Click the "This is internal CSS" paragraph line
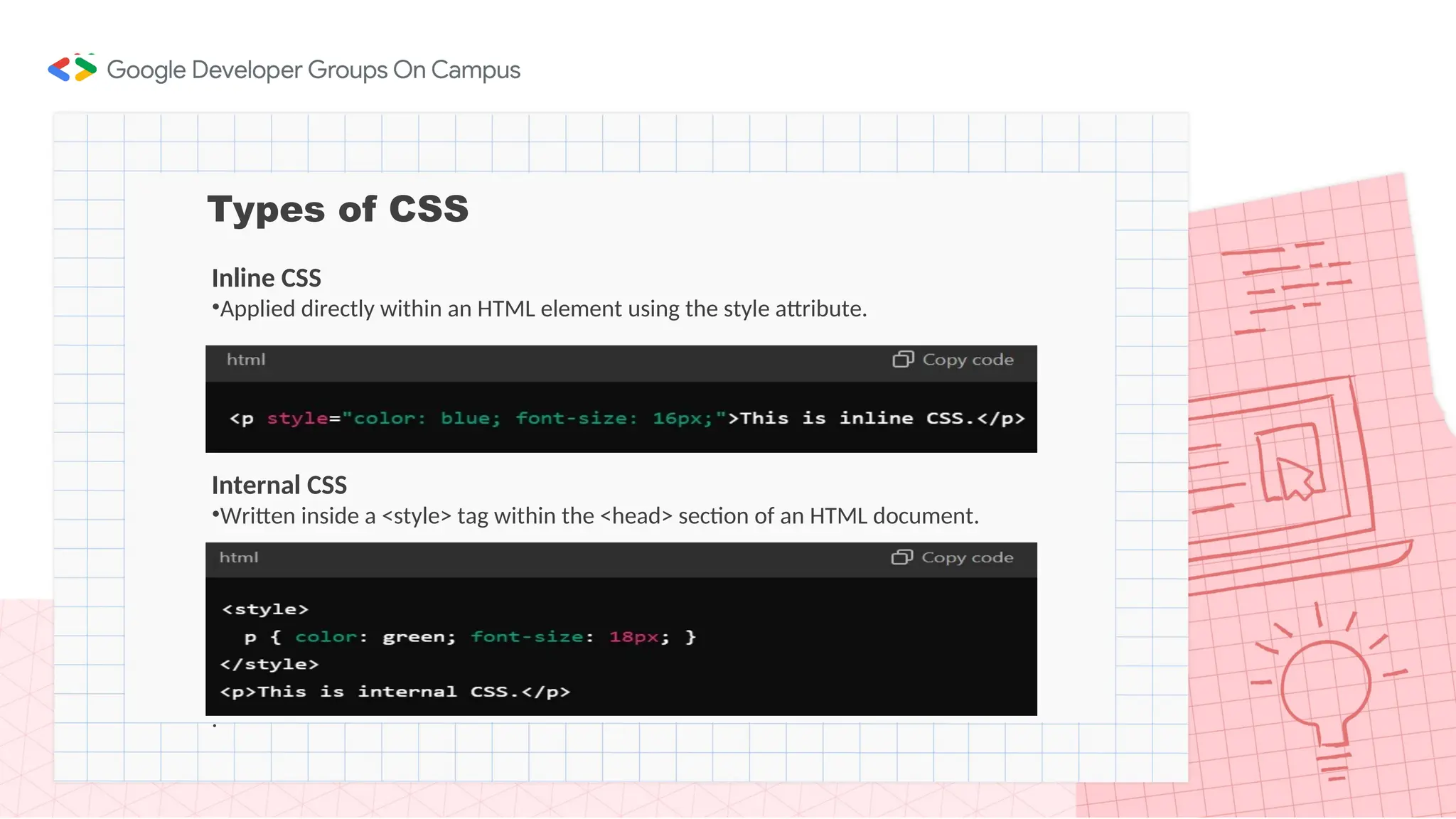The width and height of the screenshot is (1456, 819). [395, 692]
